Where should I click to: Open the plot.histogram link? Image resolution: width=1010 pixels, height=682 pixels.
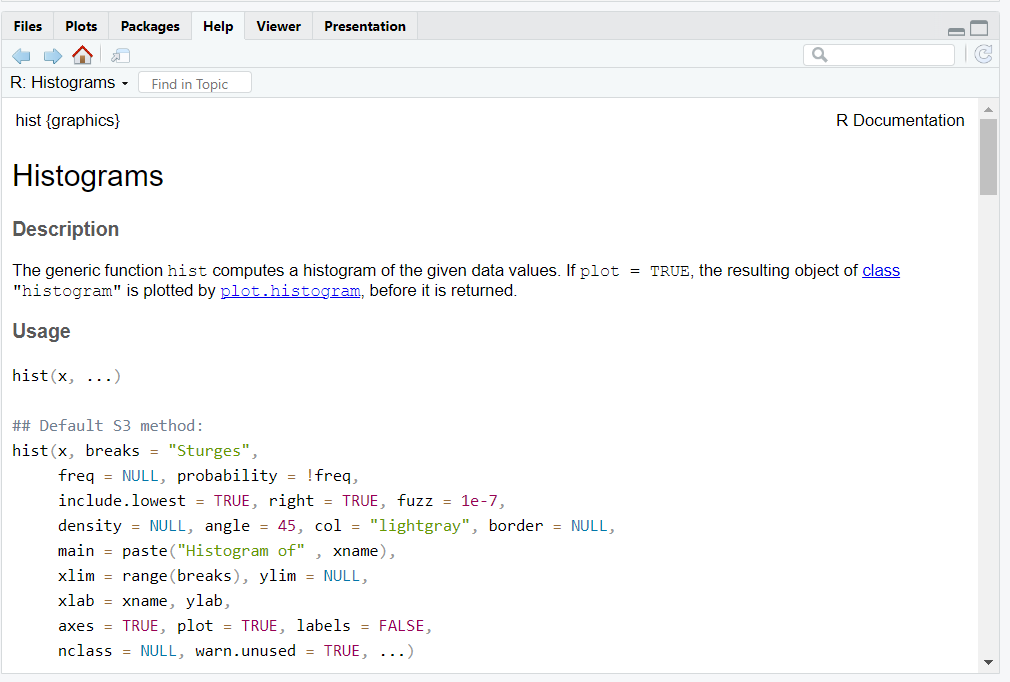pos(290,291)
